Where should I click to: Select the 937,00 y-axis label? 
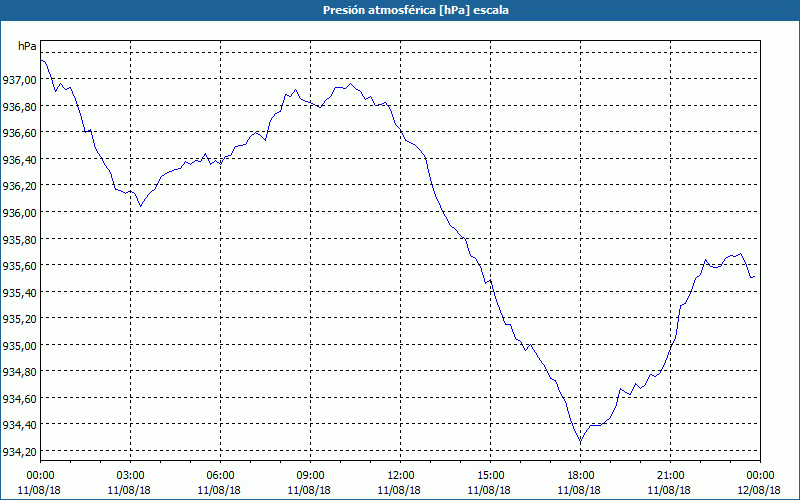[19, 80]
